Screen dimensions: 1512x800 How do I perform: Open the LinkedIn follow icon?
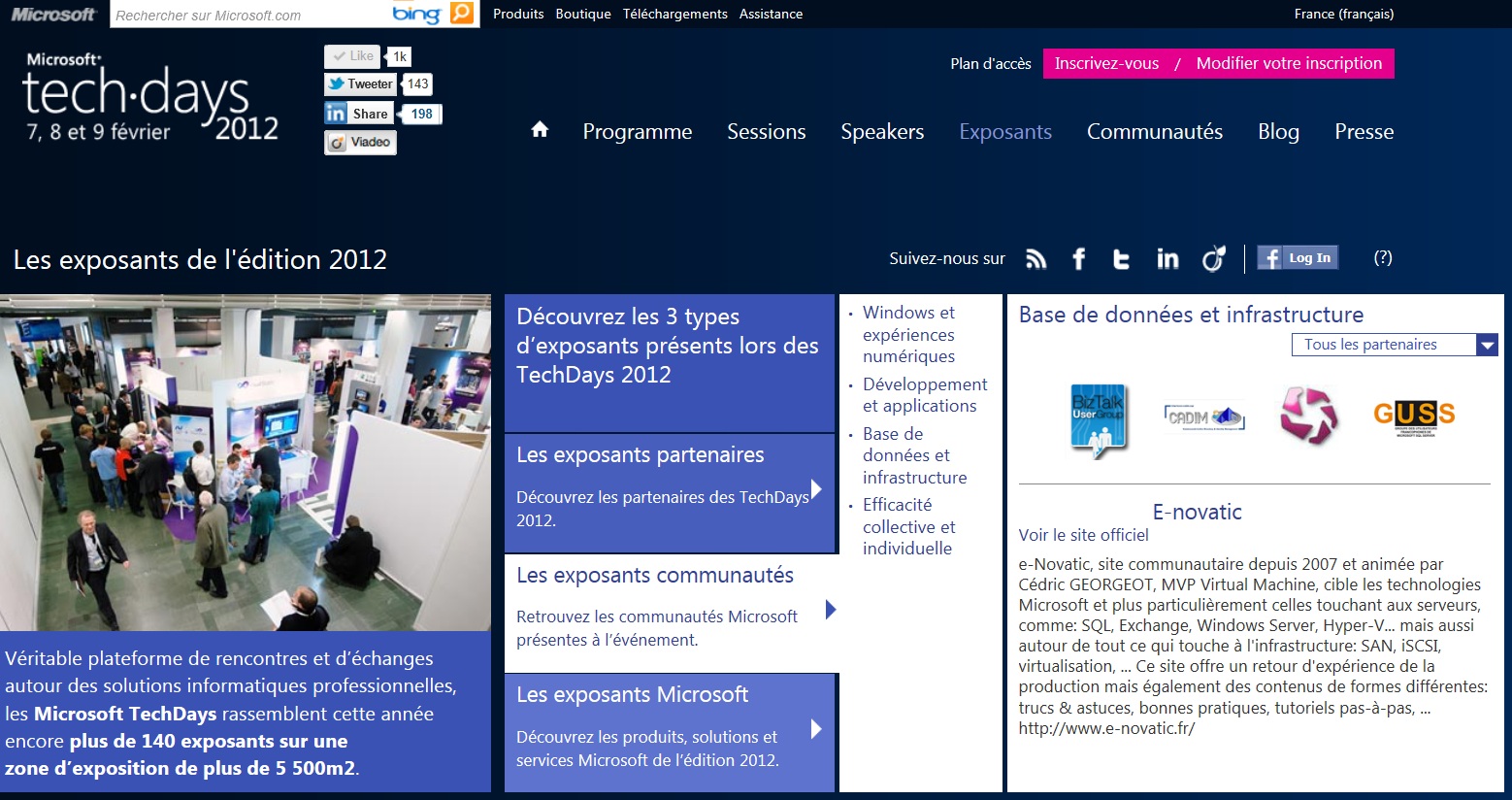[x=1167, y=258]
